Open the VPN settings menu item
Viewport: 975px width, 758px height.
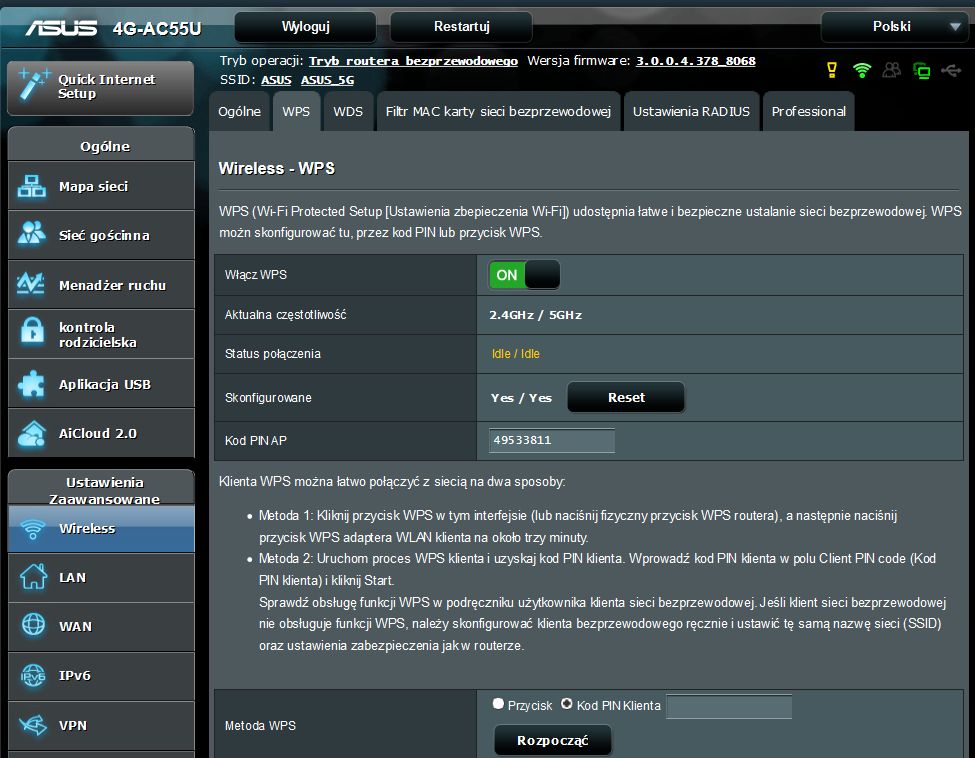coord(101,726)
